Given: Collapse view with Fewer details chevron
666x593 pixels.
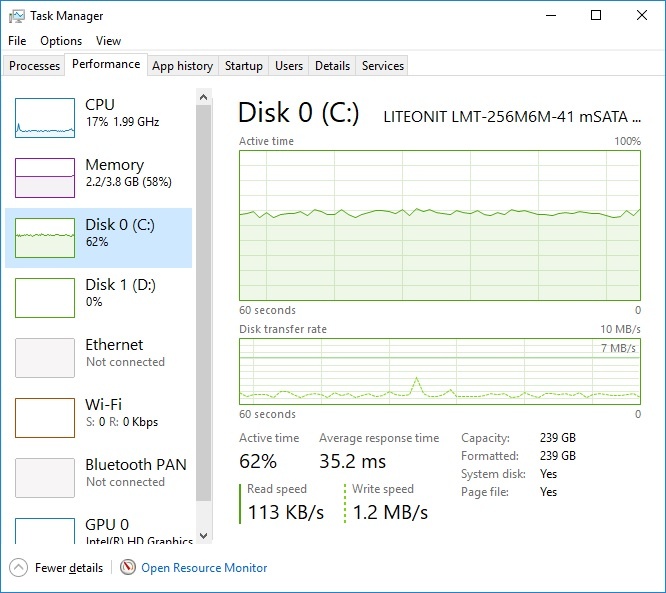Looking at the screenshot, I should tap(18, 568).
